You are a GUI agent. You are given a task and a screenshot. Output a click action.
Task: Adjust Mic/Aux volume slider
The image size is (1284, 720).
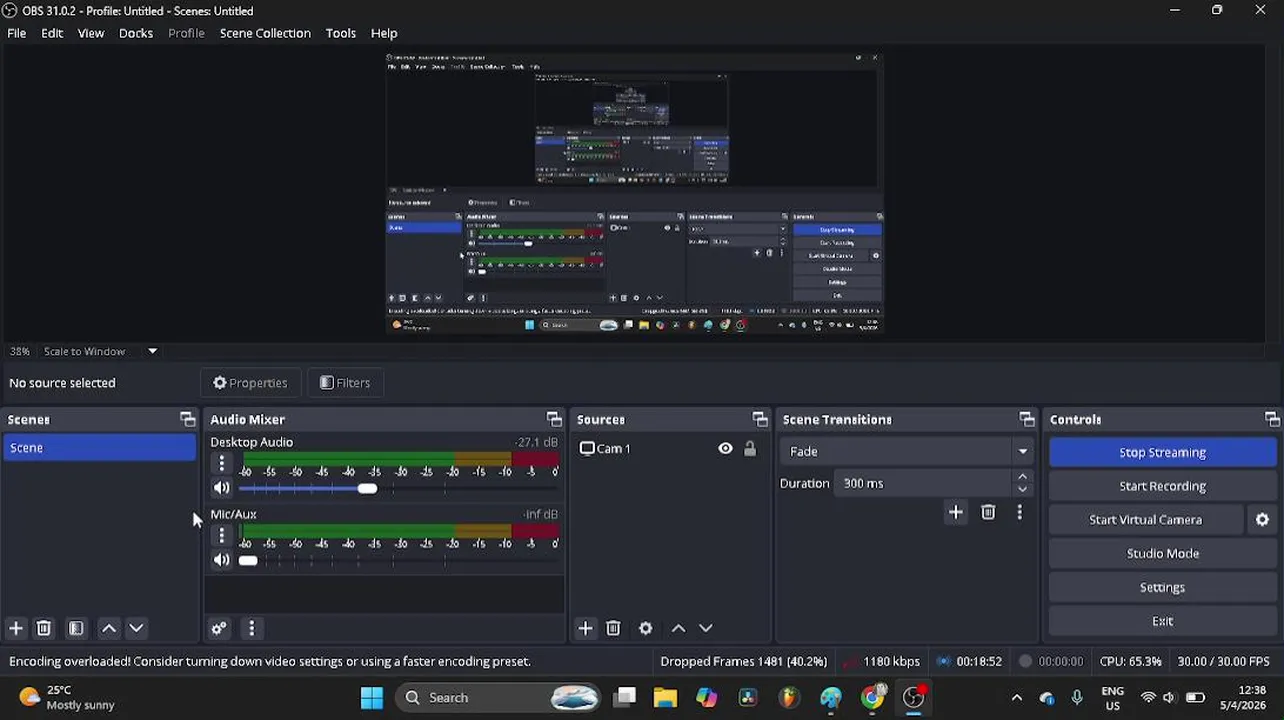[248, 560]
